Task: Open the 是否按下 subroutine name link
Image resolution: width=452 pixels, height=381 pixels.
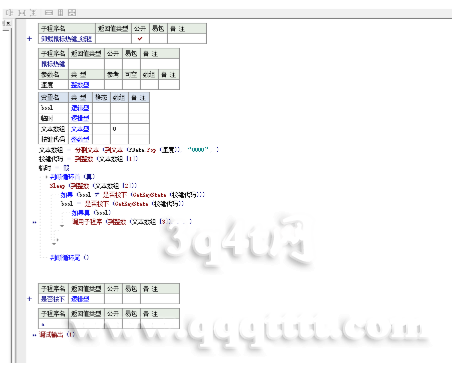Action: point(53,299)
